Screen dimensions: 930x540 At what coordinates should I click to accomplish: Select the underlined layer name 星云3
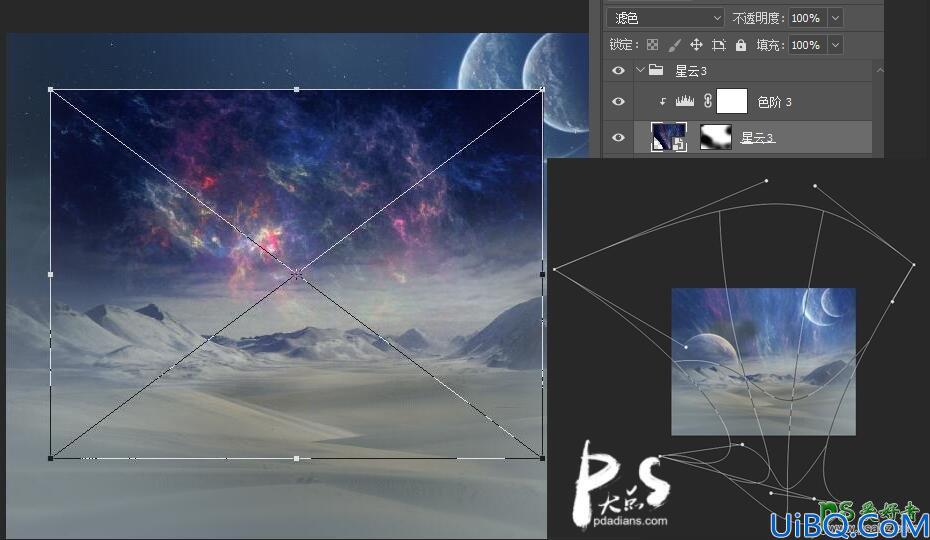click(x=757, y=138)
